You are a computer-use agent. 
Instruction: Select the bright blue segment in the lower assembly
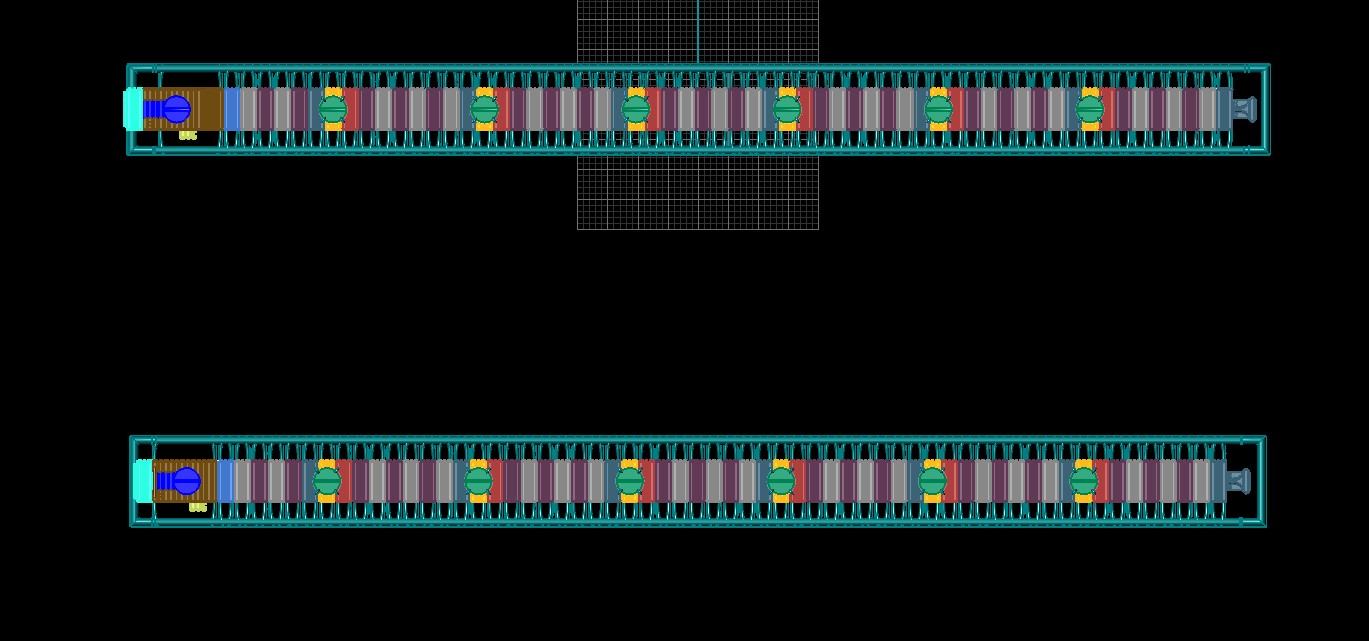point(225,481)
